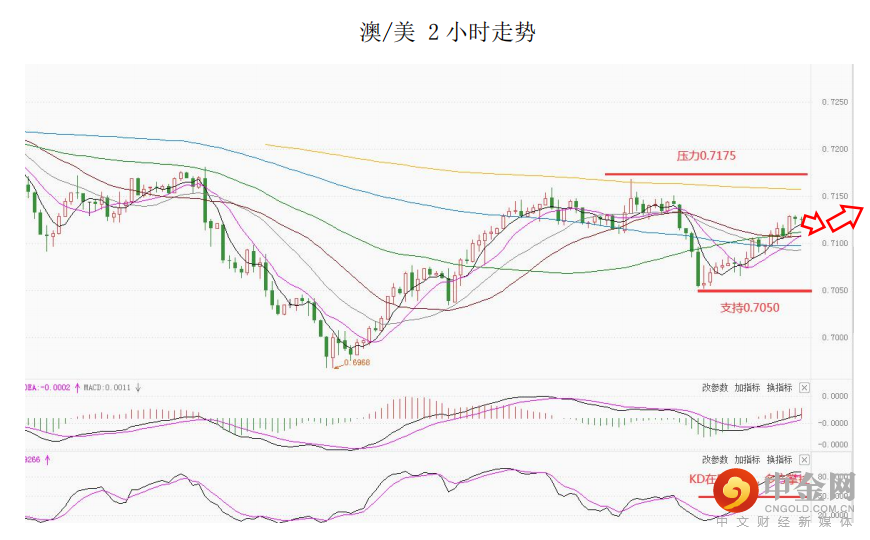Click the 0.7250 price axis label
The height and width of the screenshot is (540, 870).
[x=834, y=102]
